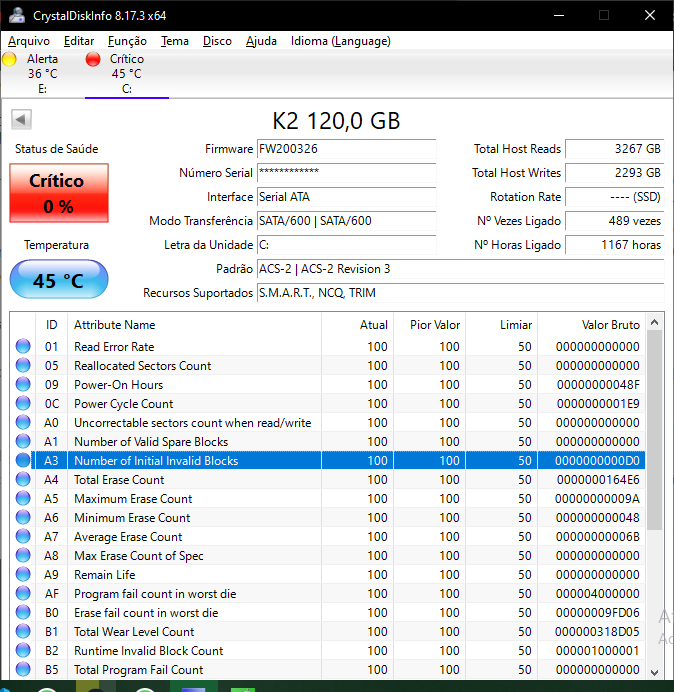The height and width of the screenshot is (692, 674).
Task: Click the Firmware field FW200326
Action: pos(346,149)
